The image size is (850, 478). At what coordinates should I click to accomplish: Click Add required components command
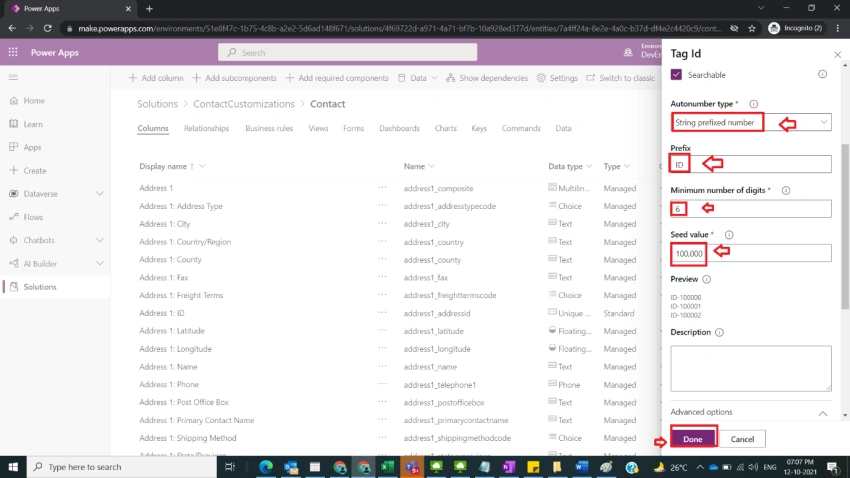337,78
